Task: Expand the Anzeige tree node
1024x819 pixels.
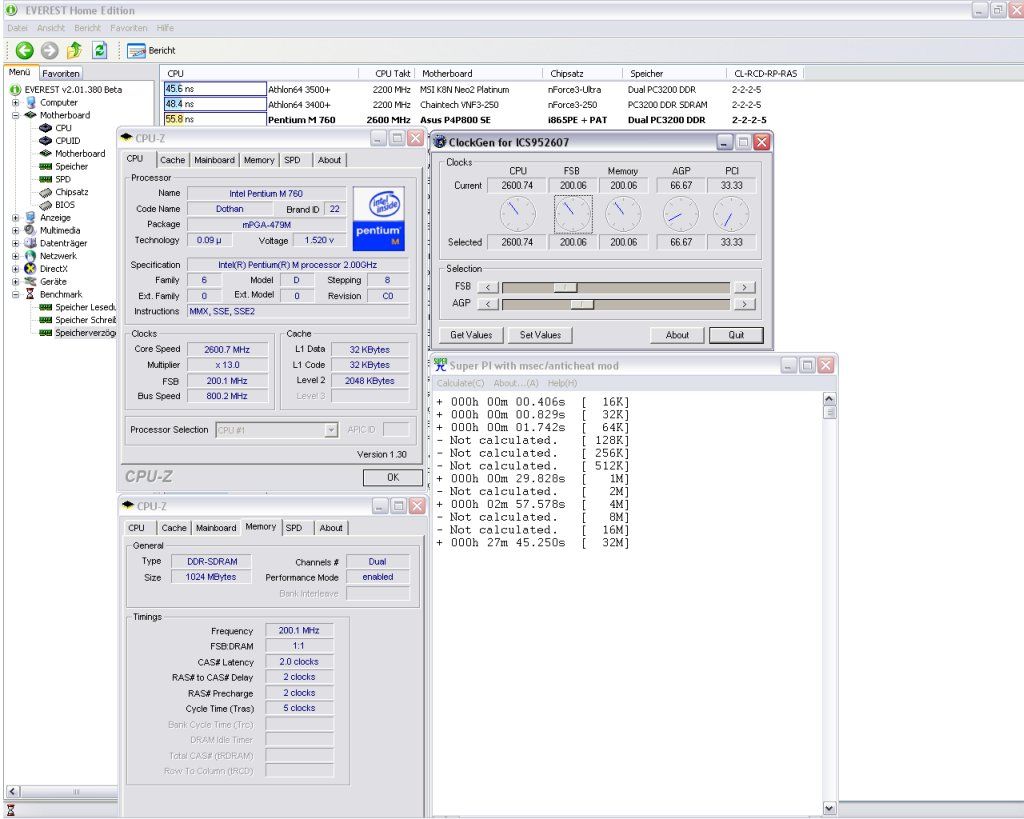Action: pyautogui.click(x=16, y=217)
